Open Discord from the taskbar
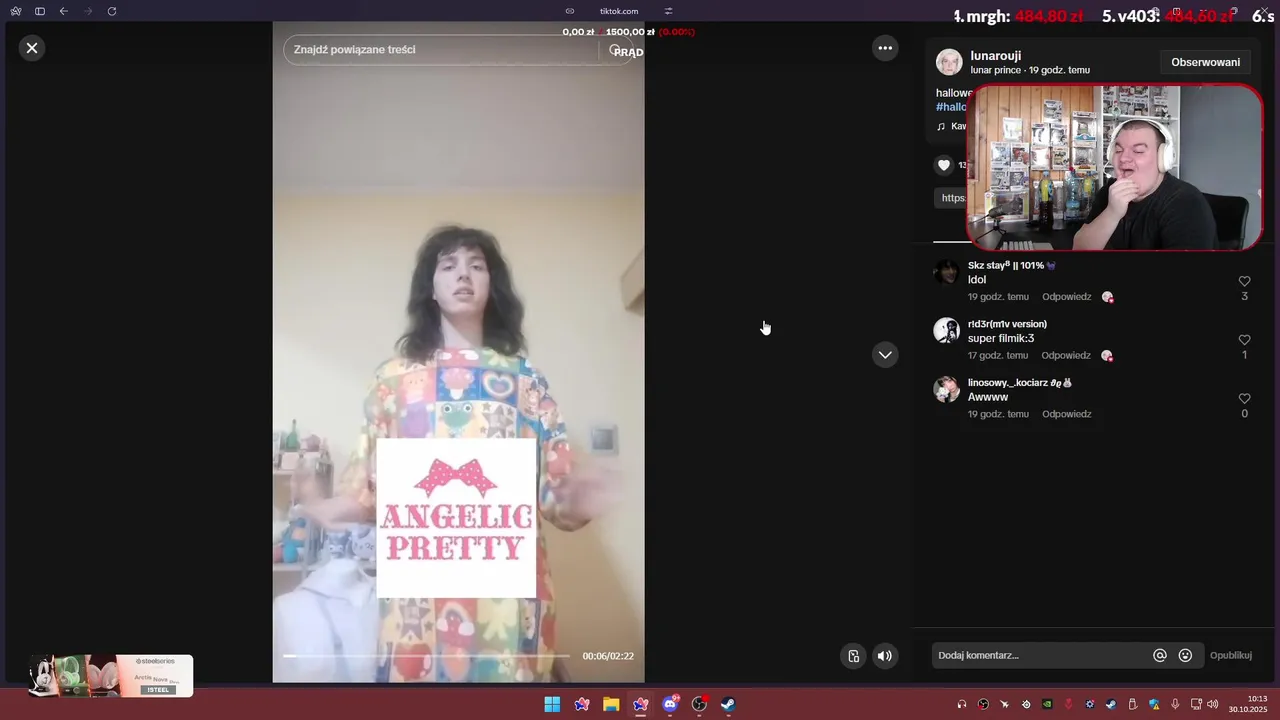Viewport: 1280px width, 720px height. [670, 705]
